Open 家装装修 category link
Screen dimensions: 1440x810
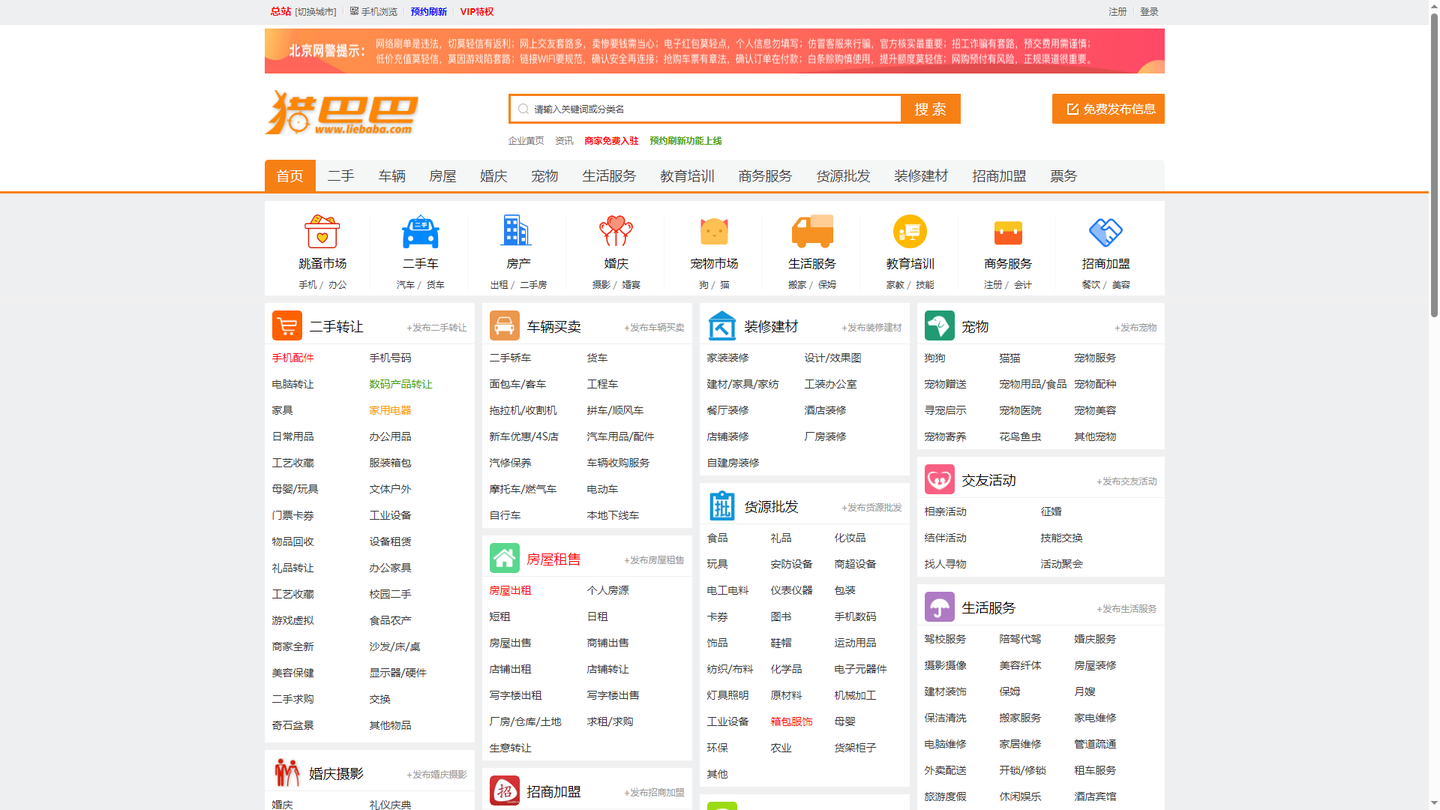coord(728,358)
